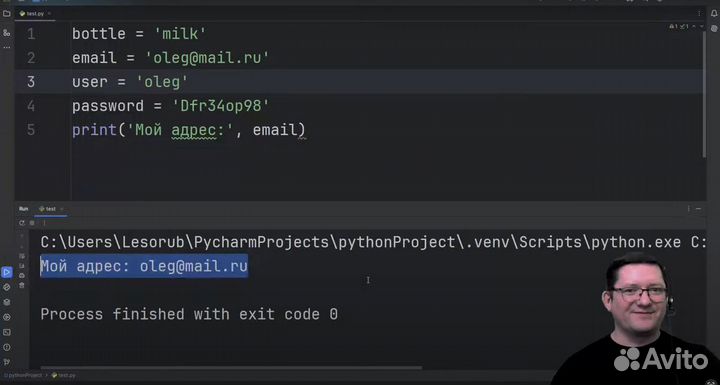Open the Python Packages layers icon
Viewport: 720px width, 385px height.
[x=6, y=302]
